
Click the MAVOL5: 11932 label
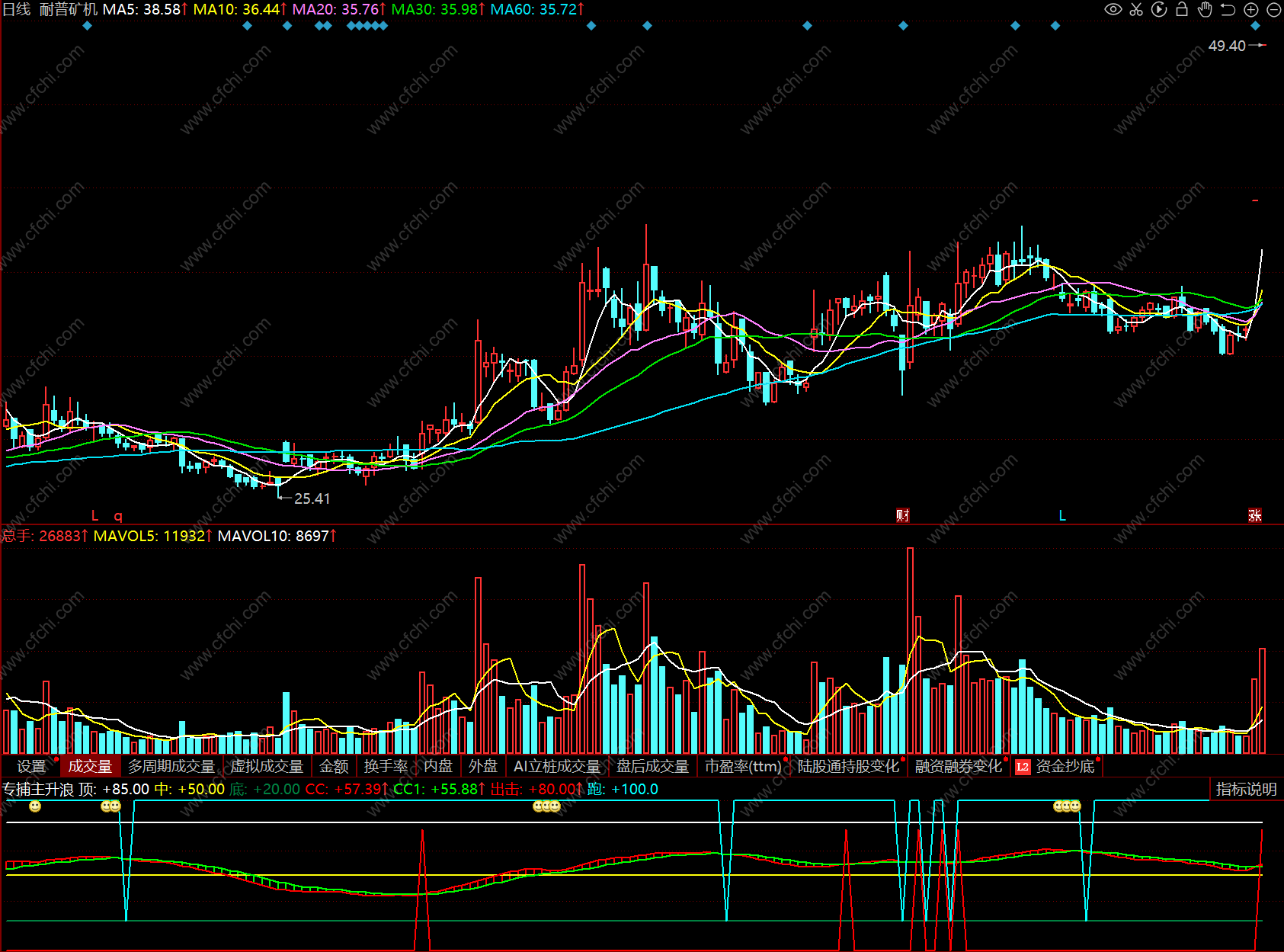[x=153, y=536]
